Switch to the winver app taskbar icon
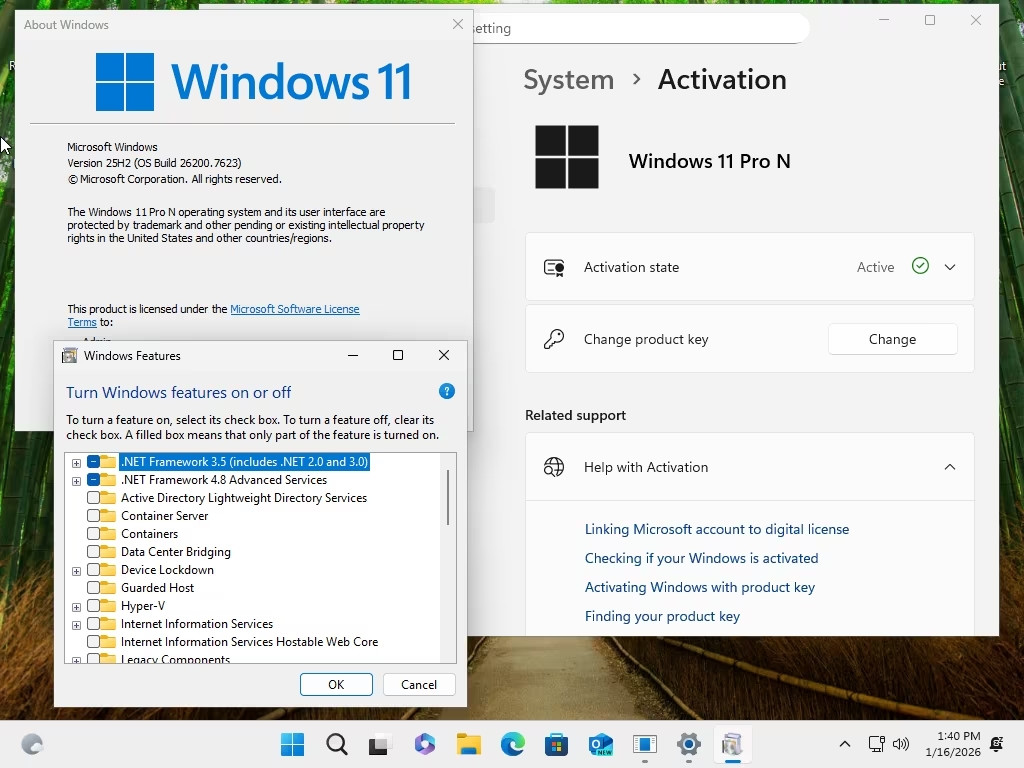The image size is (1024, 768). point(645,744)
